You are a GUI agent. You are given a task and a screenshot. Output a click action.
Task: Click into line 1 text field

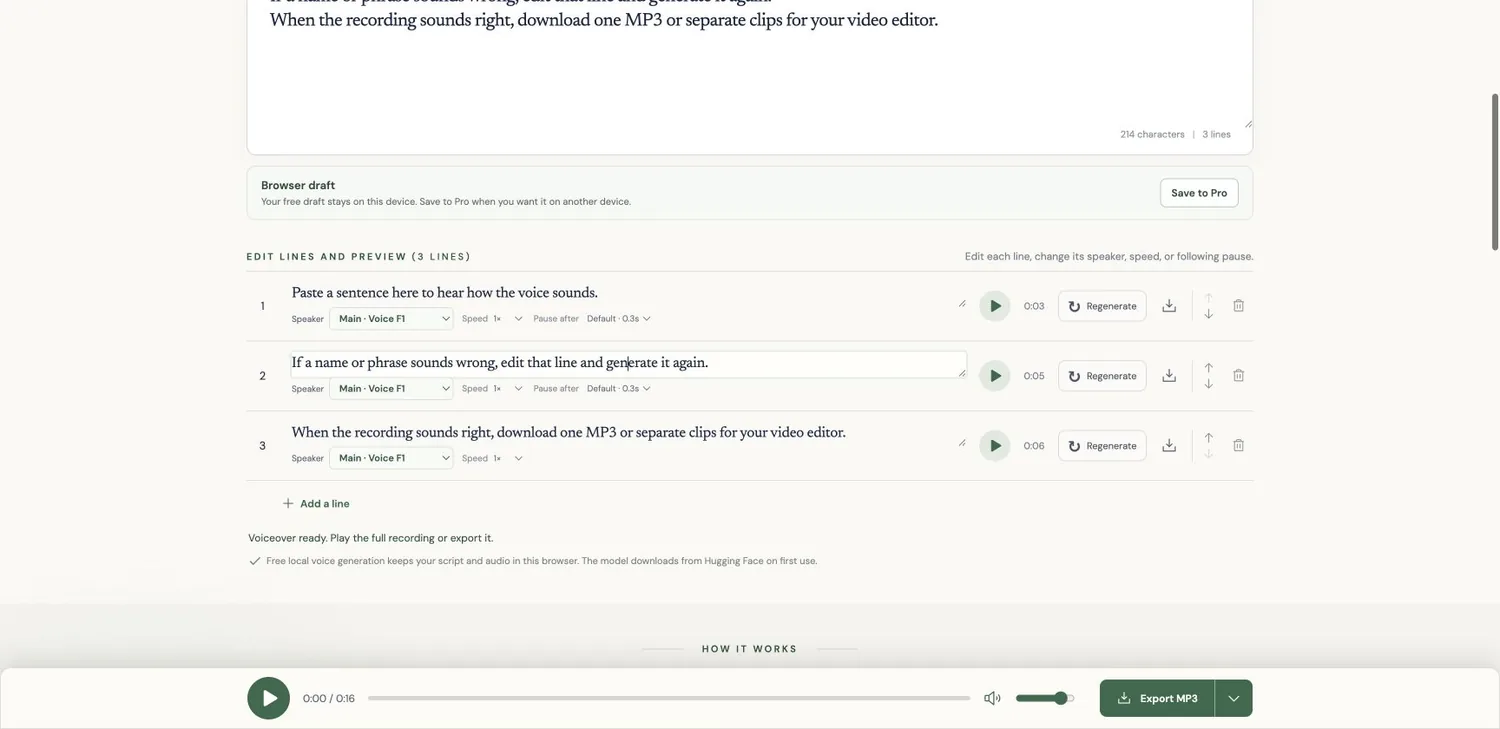coord(629,293)
